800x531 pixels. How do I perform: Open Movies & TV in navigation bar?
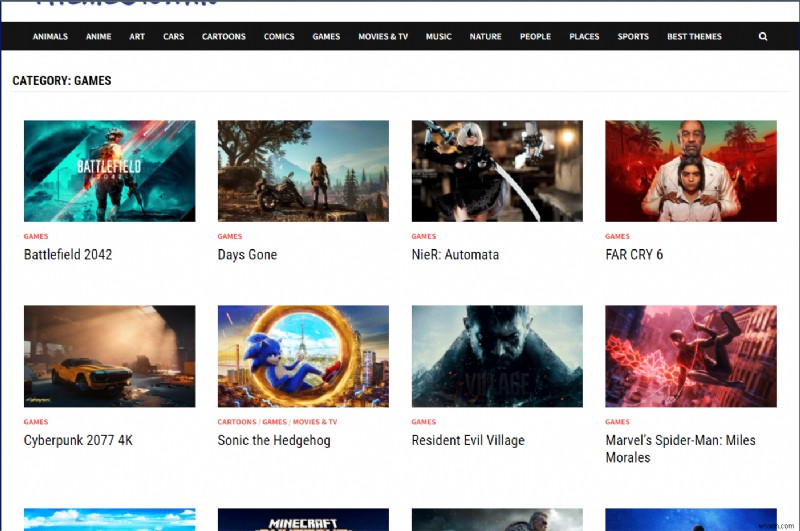(x=383, y=37)
